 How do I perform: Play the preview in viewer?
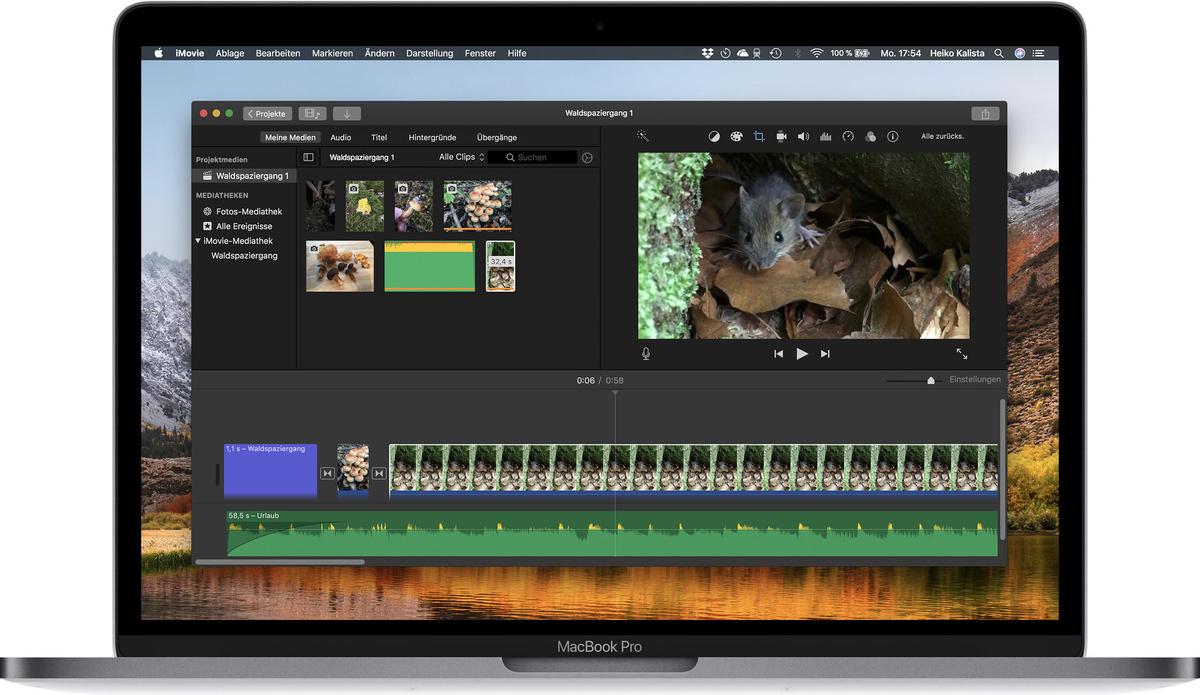click(802, 354)
